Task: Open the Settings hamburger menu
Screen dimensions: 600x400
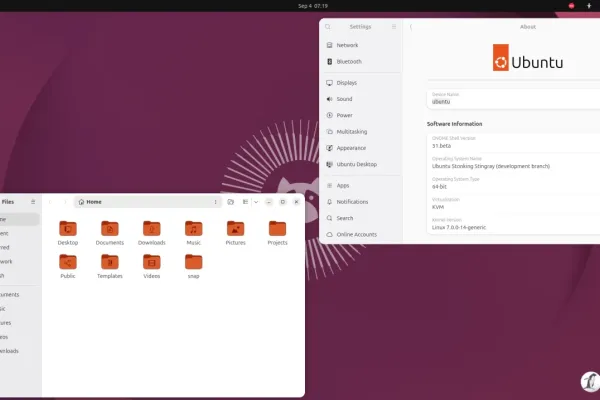Action: 394,27
